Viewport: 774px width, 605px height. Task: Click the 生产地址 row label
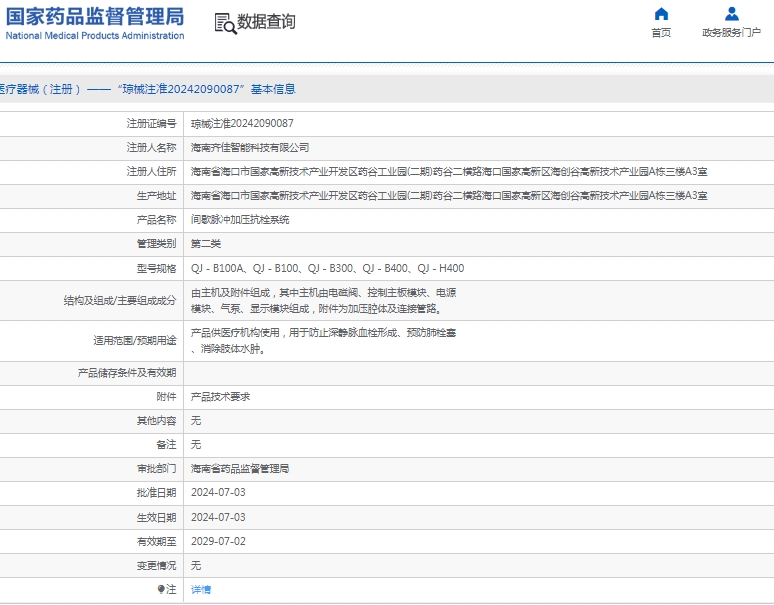click(x=156, y=196)
